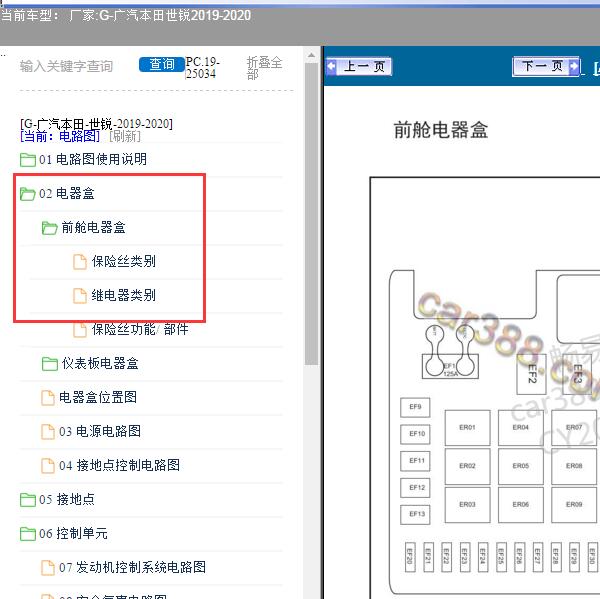
Task: Click the 07 发动机控制系统电路图 document icon
Action: [48, 568]
